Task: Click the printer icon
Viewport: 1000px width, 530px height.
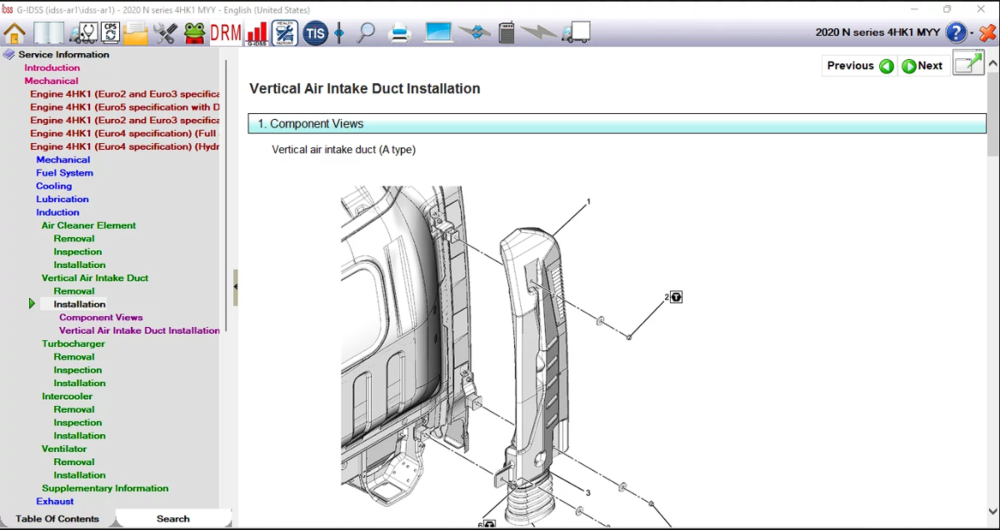Action: click(x=400, y=33)
